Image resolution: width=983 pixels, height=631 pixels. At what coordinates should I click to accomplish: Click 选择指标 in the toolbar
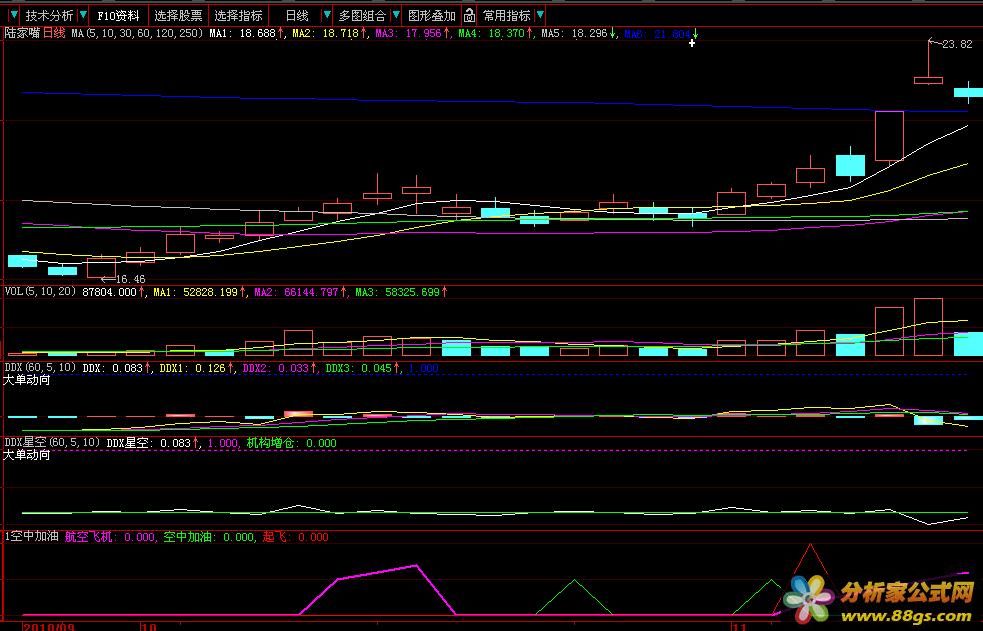coord(238,15)
